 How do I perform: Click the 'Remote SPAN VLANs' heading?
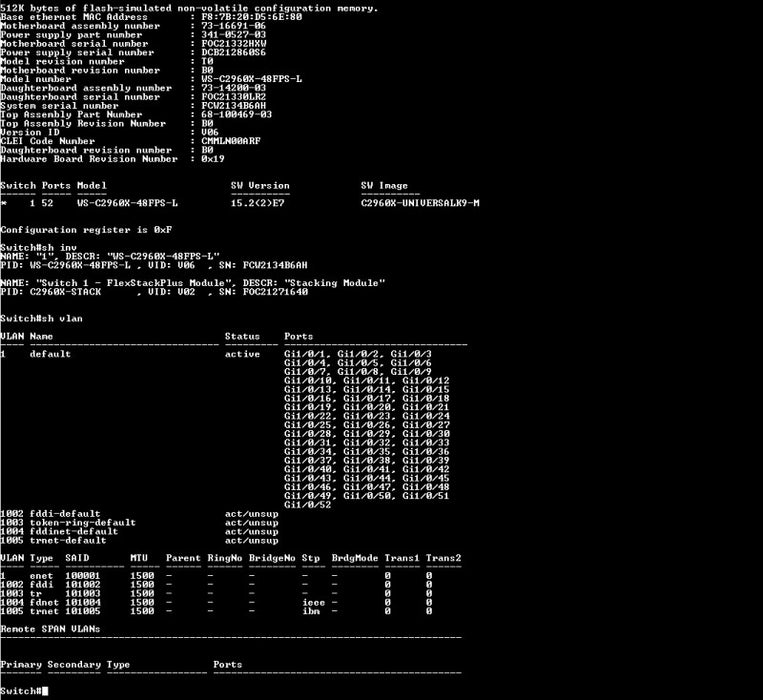pos(50,629)
